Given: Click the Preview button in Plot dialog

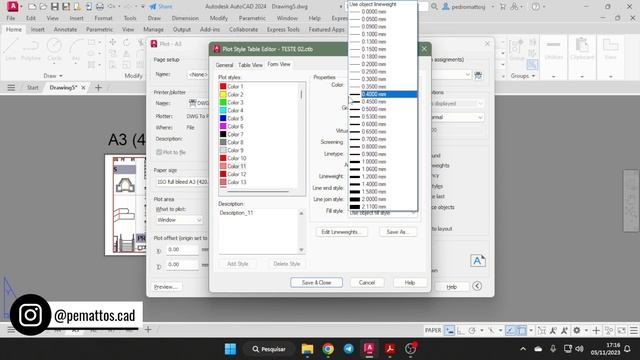Looking at the screenshot, I should (166, 287).
